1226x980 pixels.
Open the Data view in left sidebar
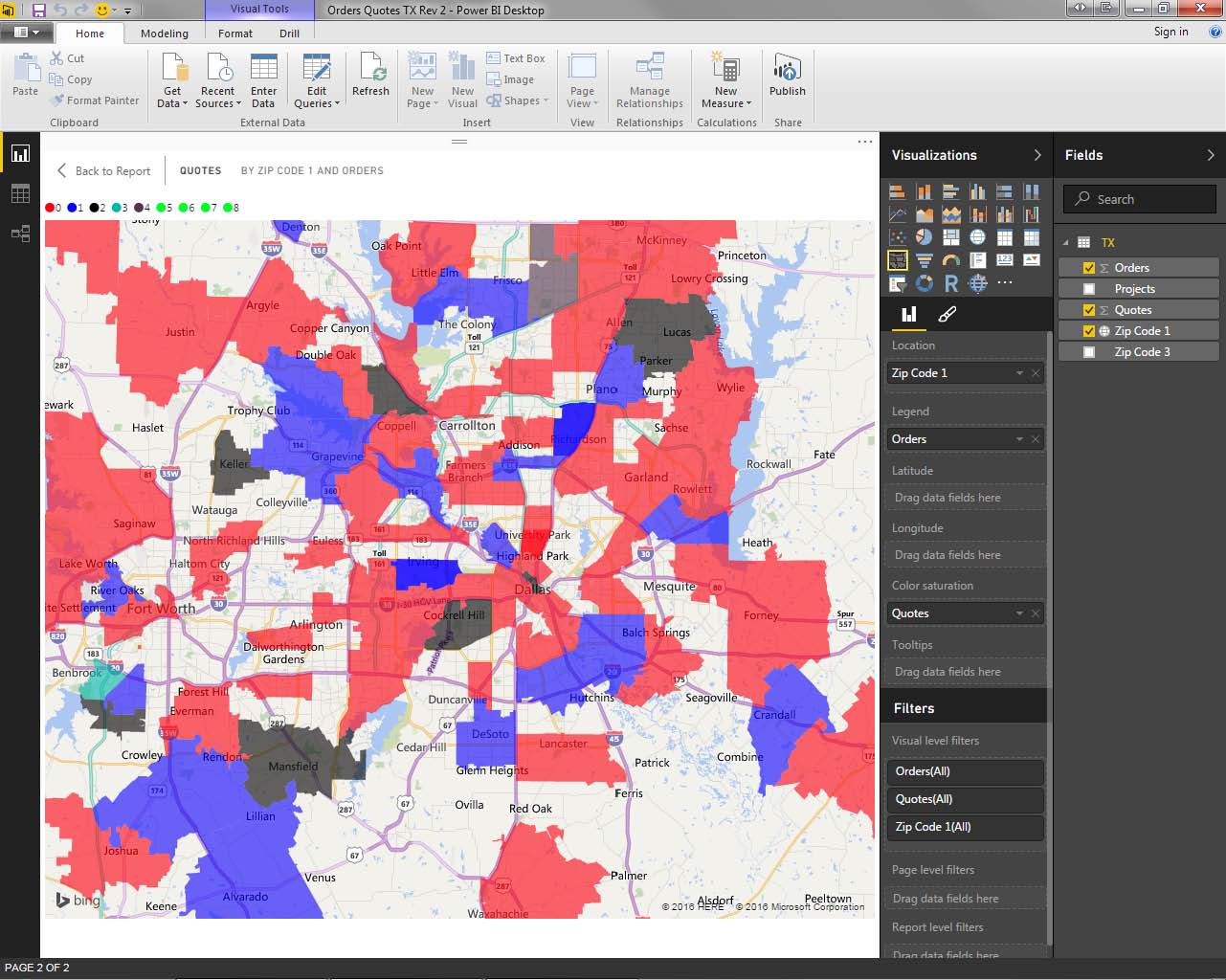pos(20,193)
